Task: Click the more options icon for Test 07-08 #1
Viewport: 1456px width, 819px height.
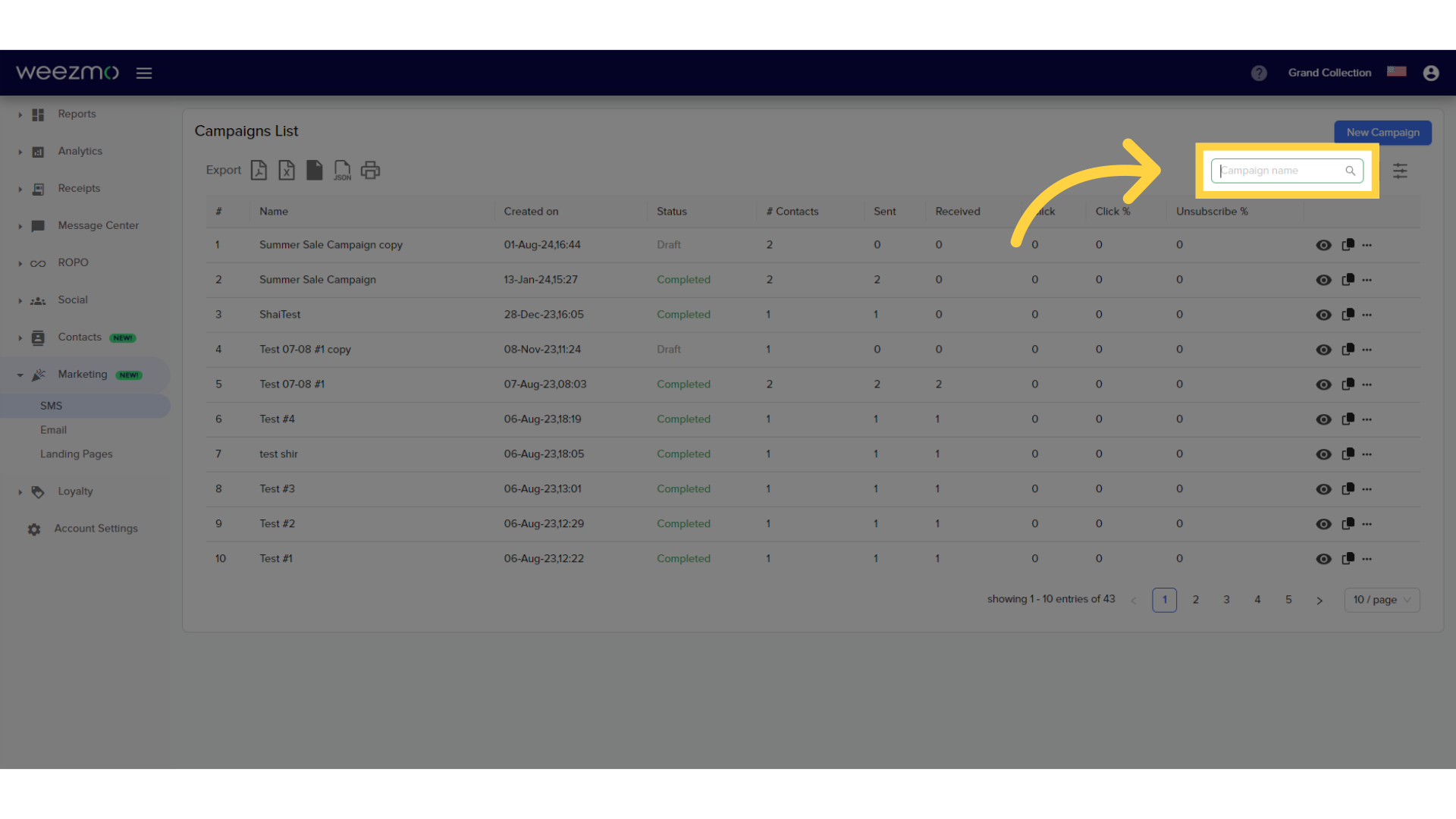Action: pyautogui.click(x=1367, y=384)
